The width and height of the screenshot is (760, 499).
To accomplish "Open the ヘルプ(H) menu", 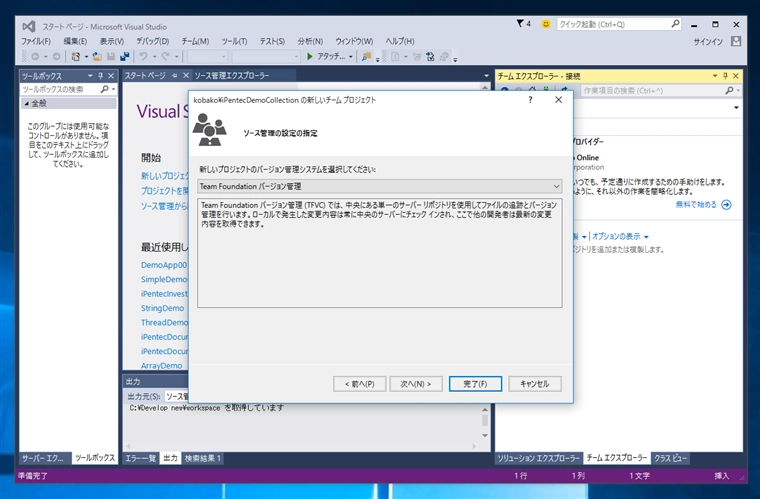I will click(400, 41).
